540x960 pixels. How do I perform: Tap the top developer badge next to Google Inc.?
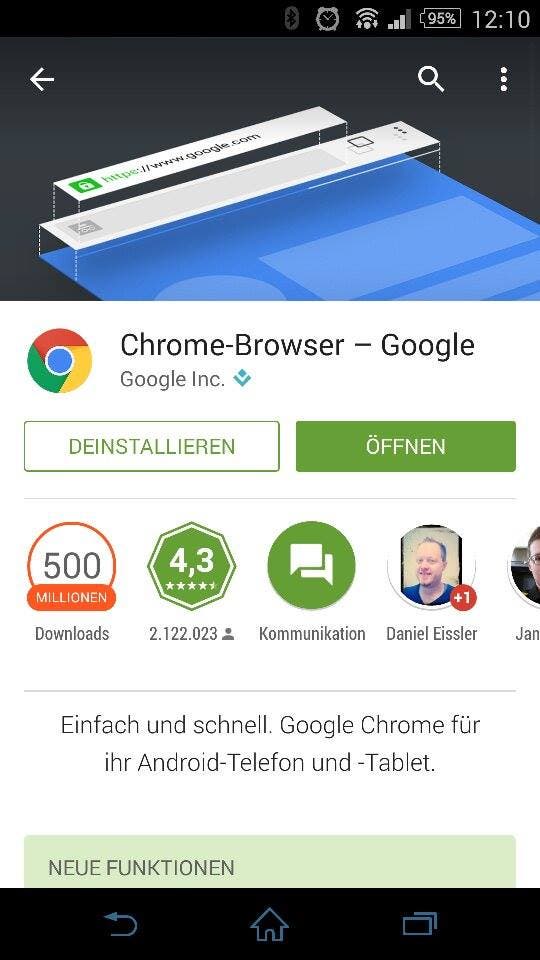(x=242, y=379)
